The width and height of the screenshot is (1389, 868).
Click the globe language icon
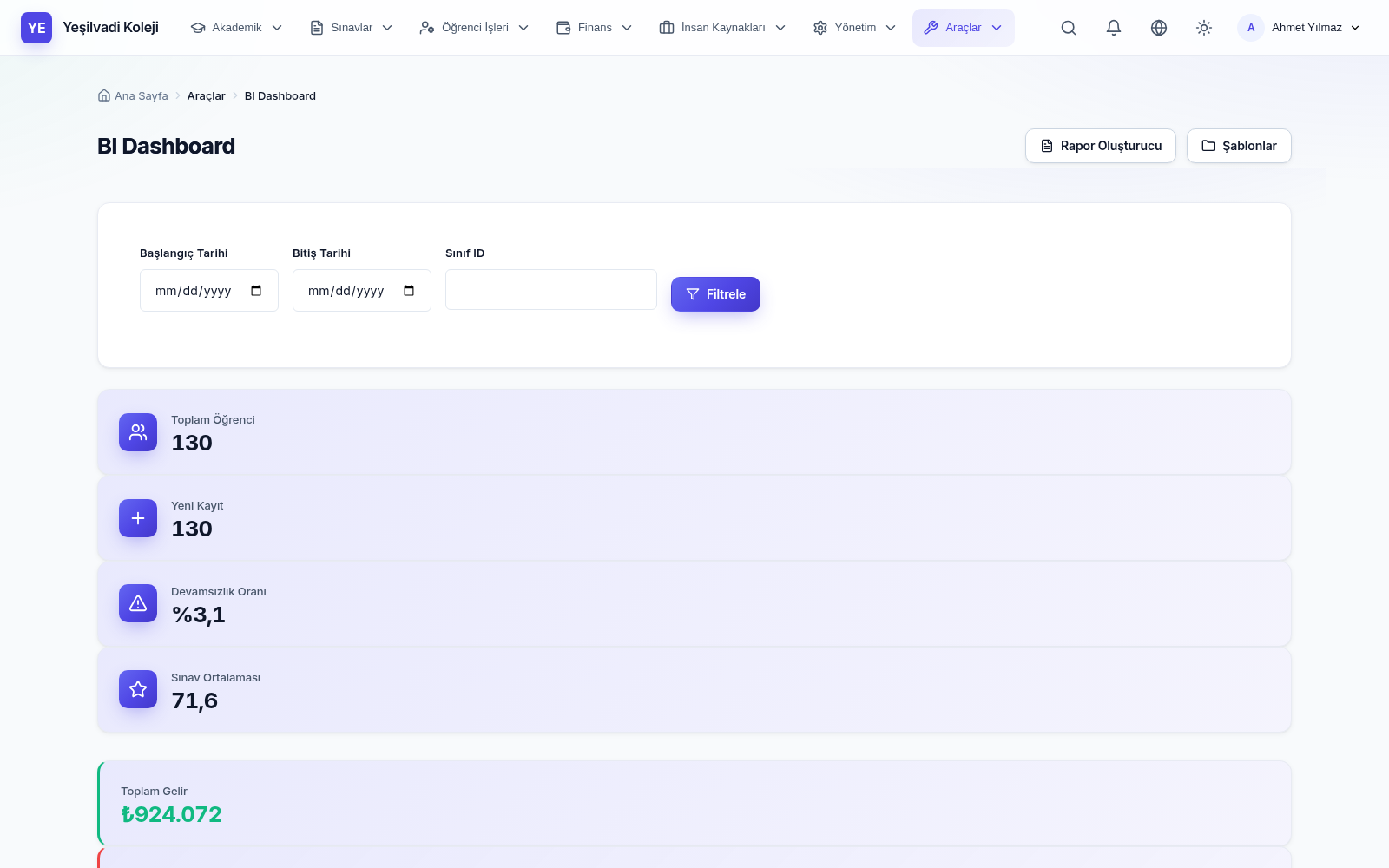click(1159, 28)
